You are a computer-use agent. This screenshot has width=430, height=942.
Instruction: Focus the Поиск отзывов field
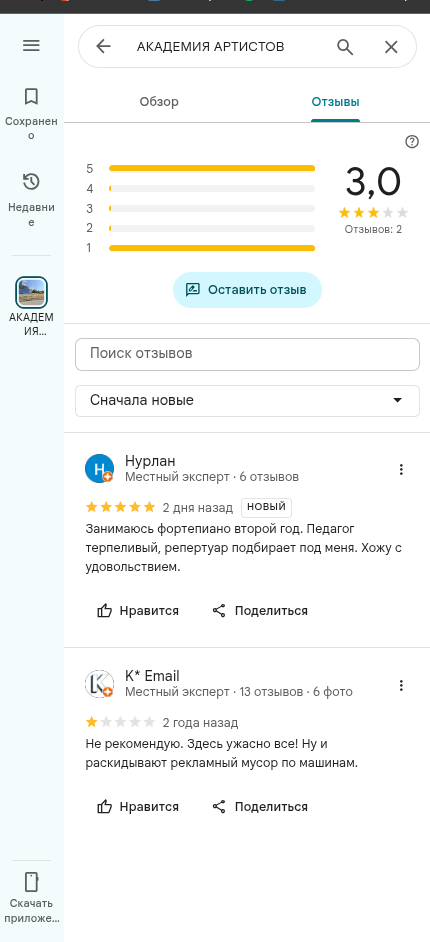pos(247,354)
